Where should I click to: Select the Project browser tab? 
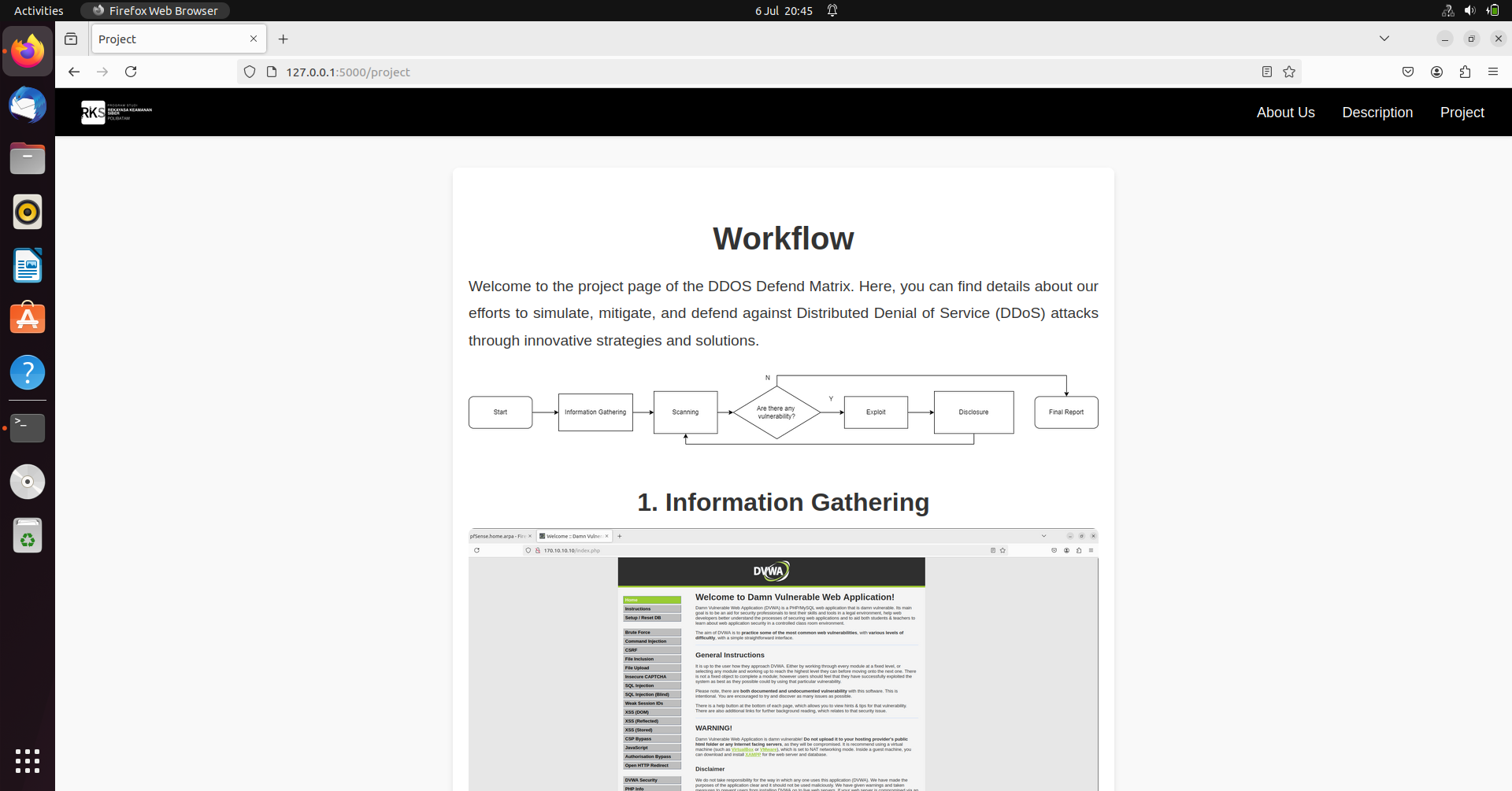(x=179, y=39)
